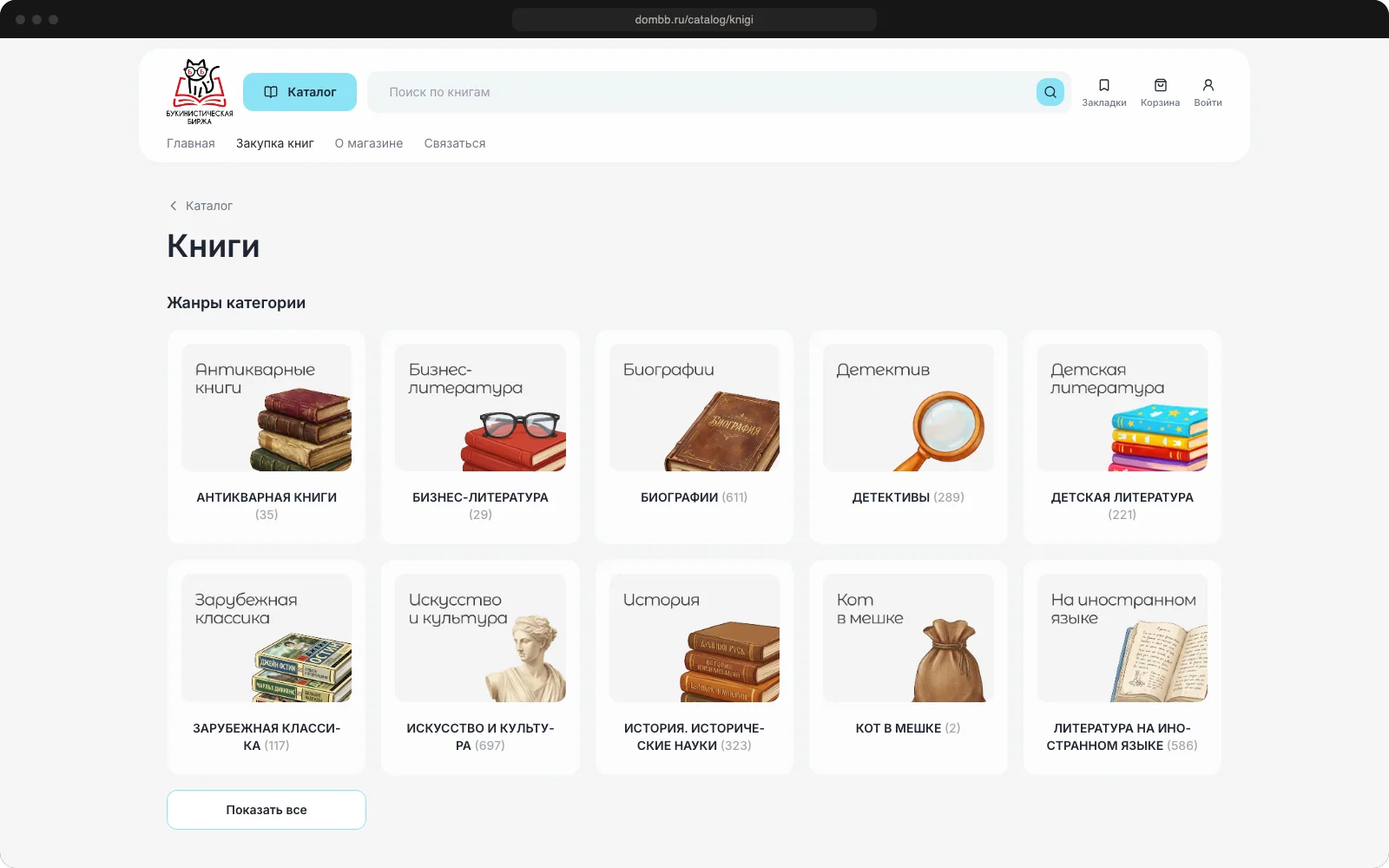Viewport: 1389px width, 868px height.
Task: Click the Войти user icon
Action: pos(1208,85)
